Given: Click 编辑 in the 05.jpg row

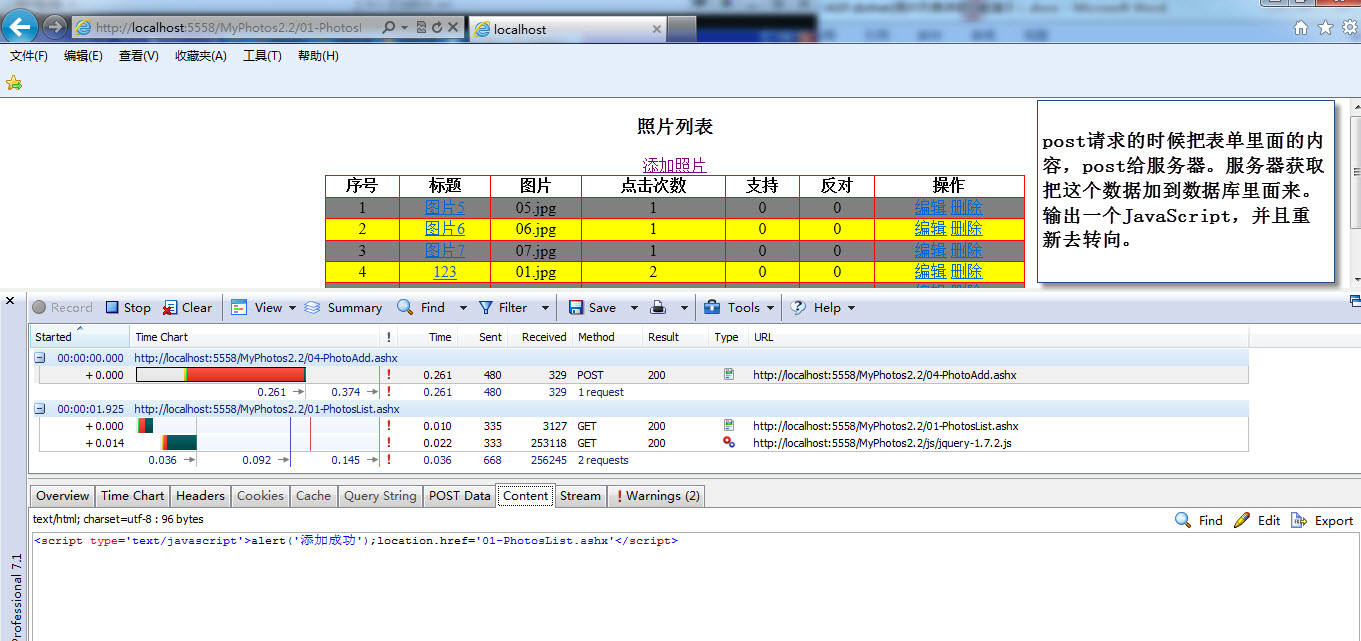Looking at the screenshot, I should 930,207.
